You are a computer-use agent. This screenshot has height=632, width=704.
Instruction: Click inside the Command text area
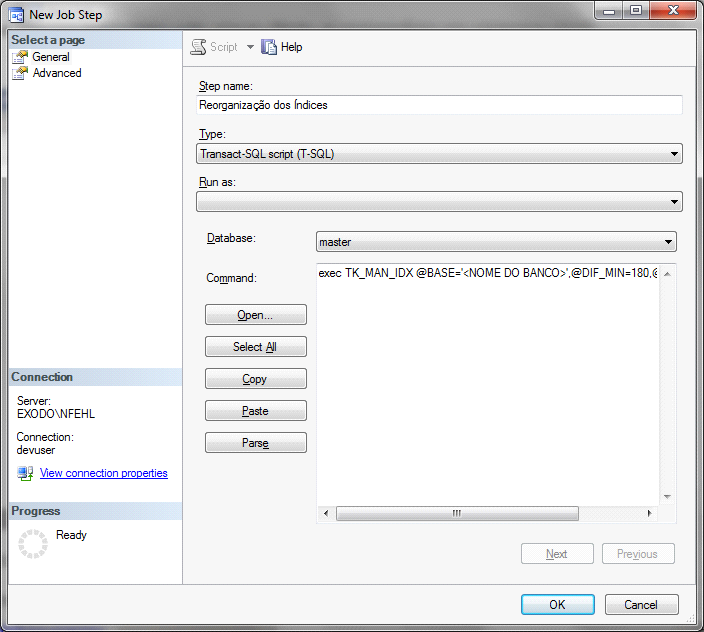click(x=488, y=386)
